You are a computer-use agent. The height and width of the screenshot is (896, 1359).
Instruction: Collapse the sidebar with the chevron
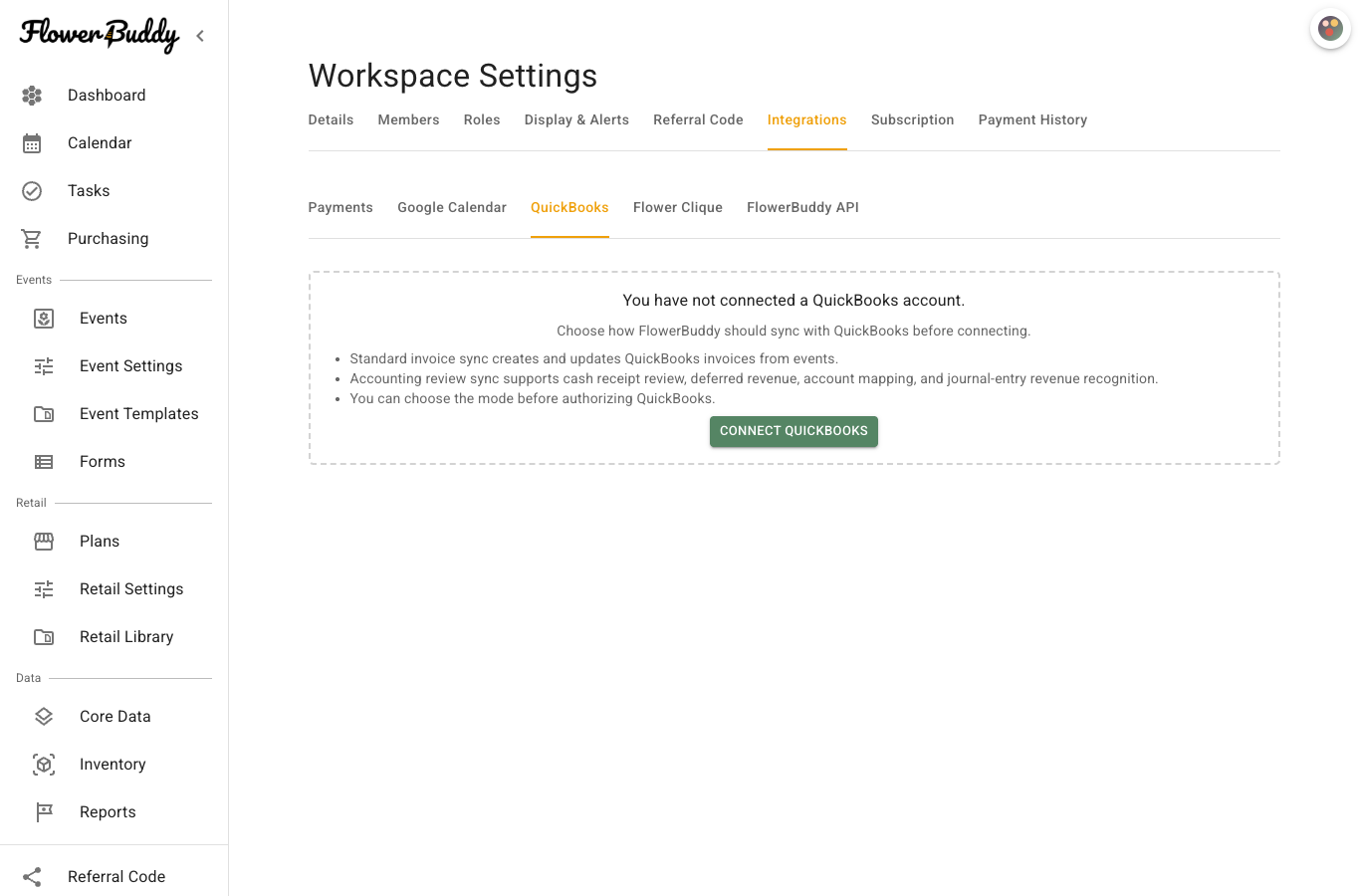tap(200, 36)
